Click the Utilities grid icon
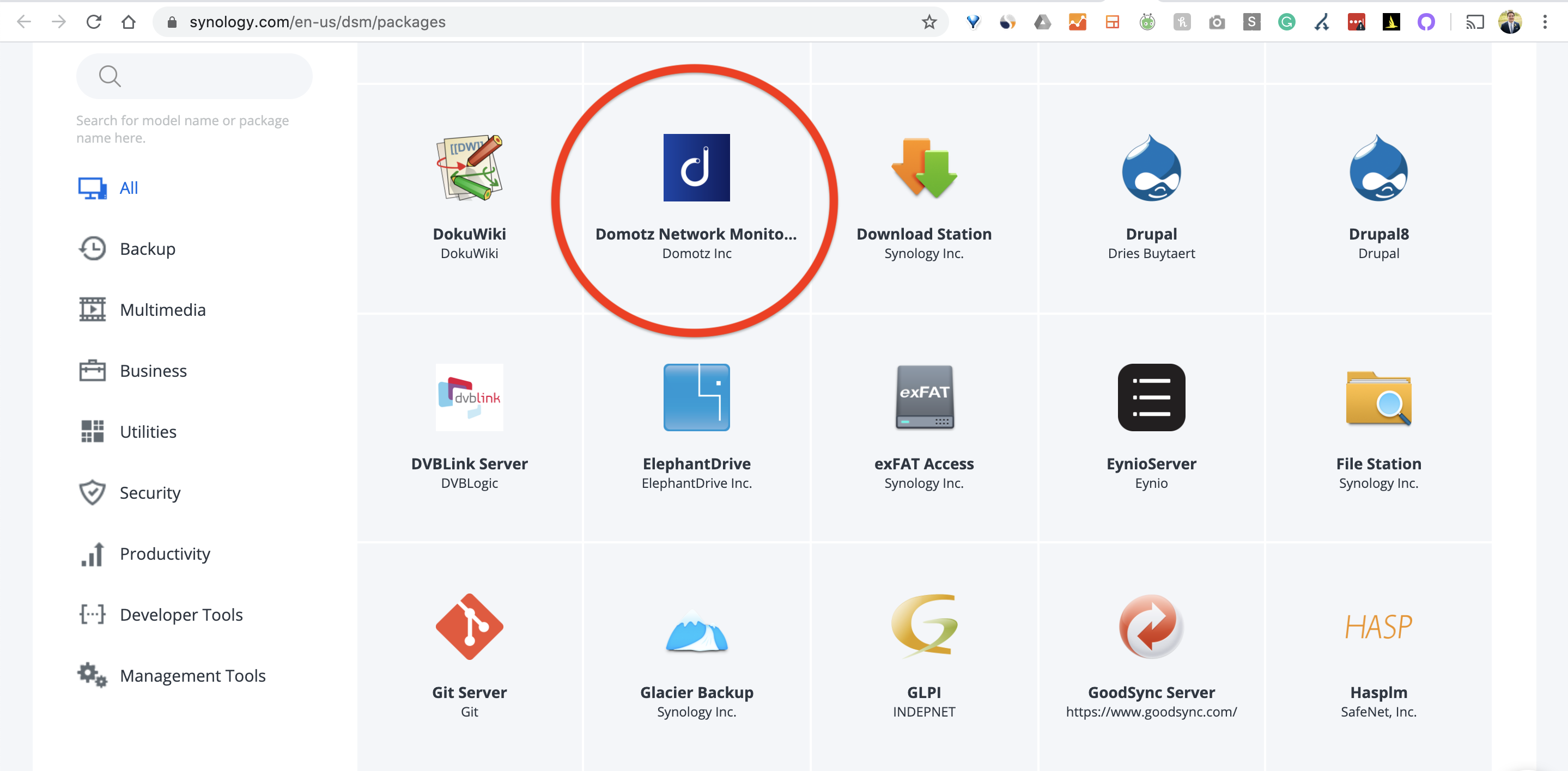 tap(93, 431)
